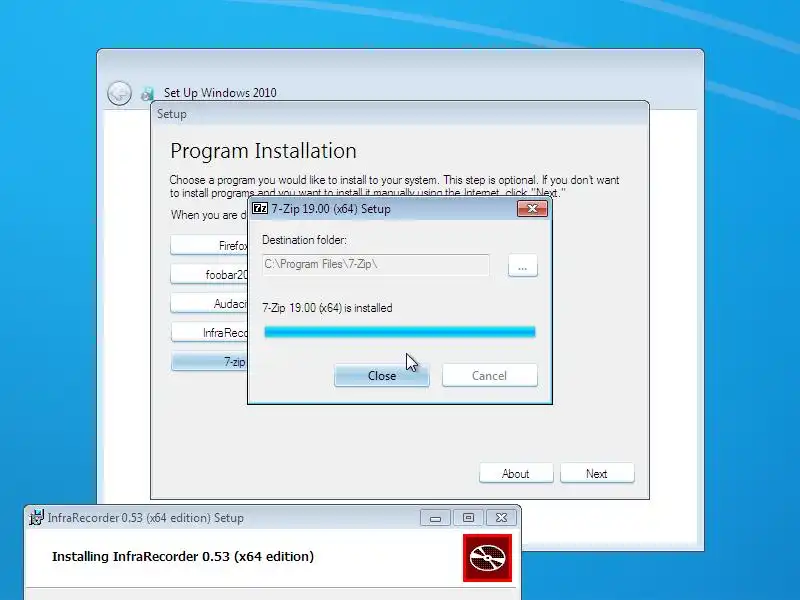The height and width of the screenshot is (600, 800).
Task: Click the 'Program Installation' heading
Action: [263, 151]
